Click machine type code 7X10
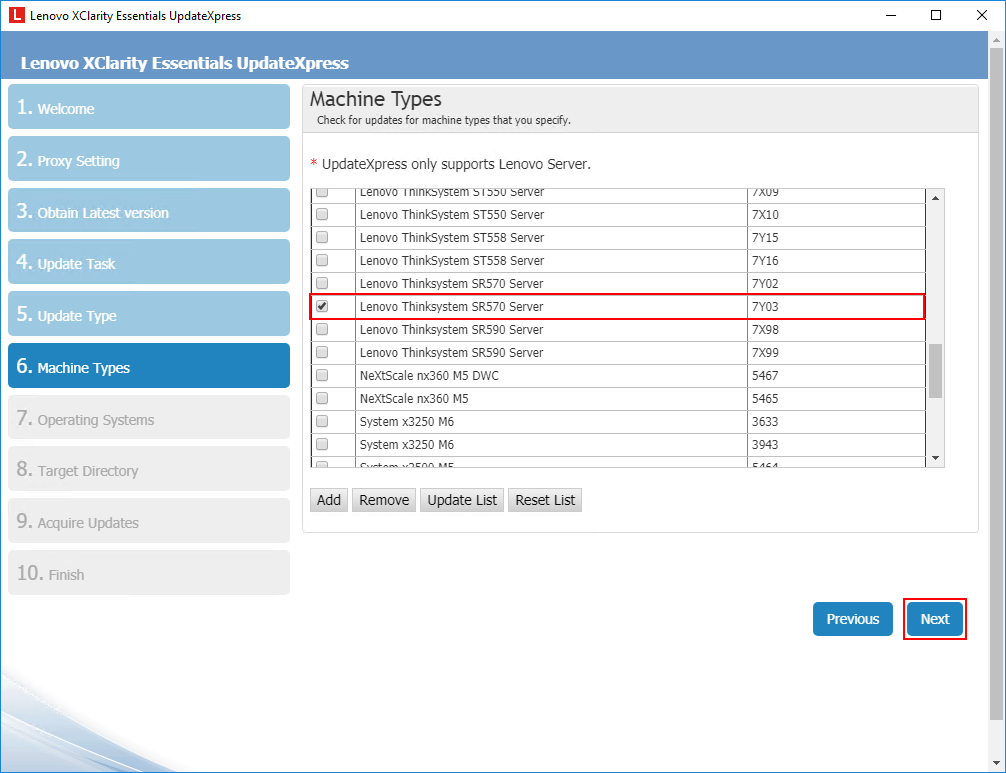This screenshot has height=773, width=1006. (x=765, y=214)
